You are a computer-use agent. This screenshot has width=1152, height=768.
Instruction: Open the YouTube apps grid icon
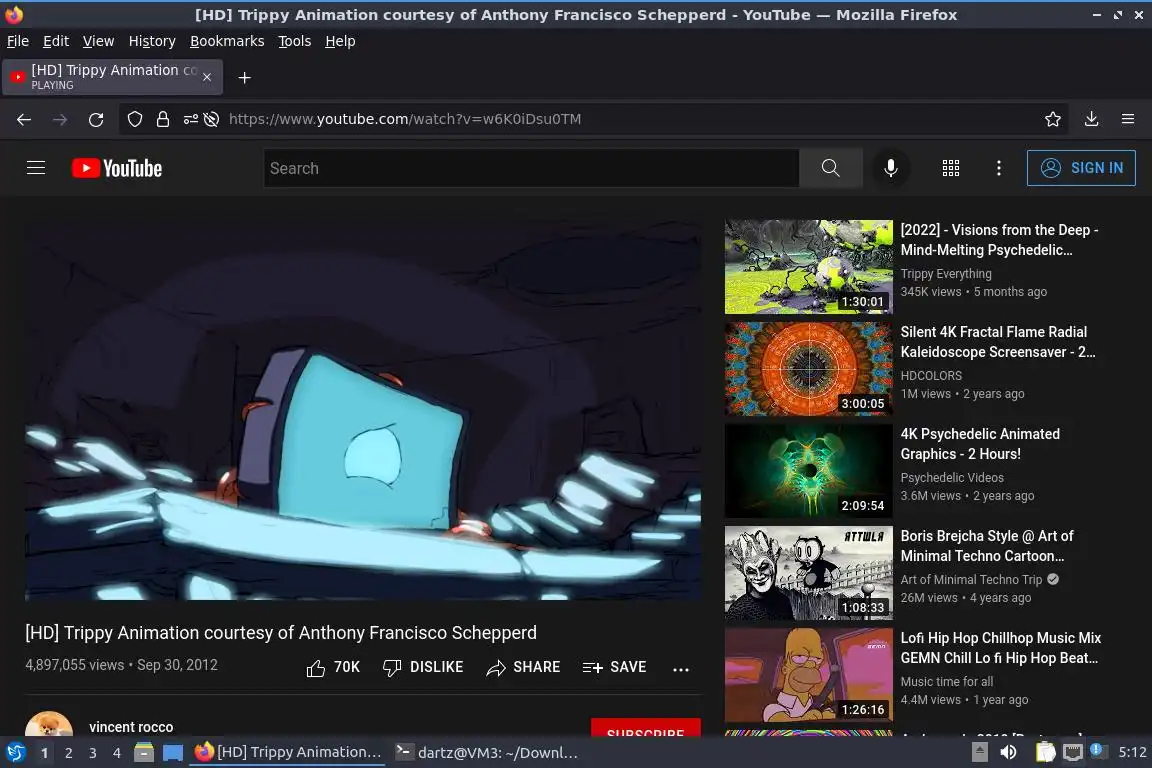[951, 168]
